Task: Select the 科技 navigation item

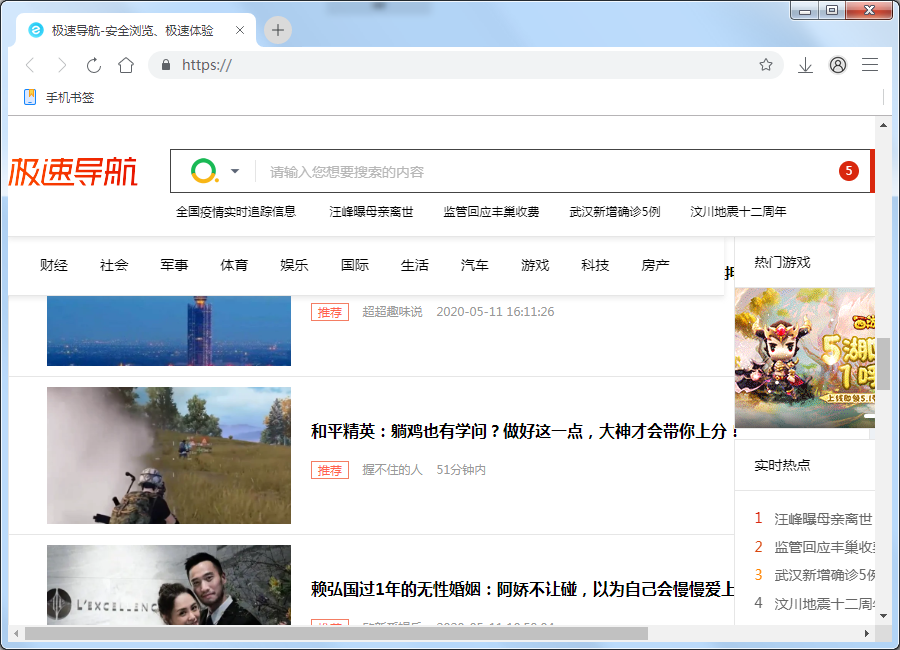Action: pyautogui.click(x=594, y=265)
